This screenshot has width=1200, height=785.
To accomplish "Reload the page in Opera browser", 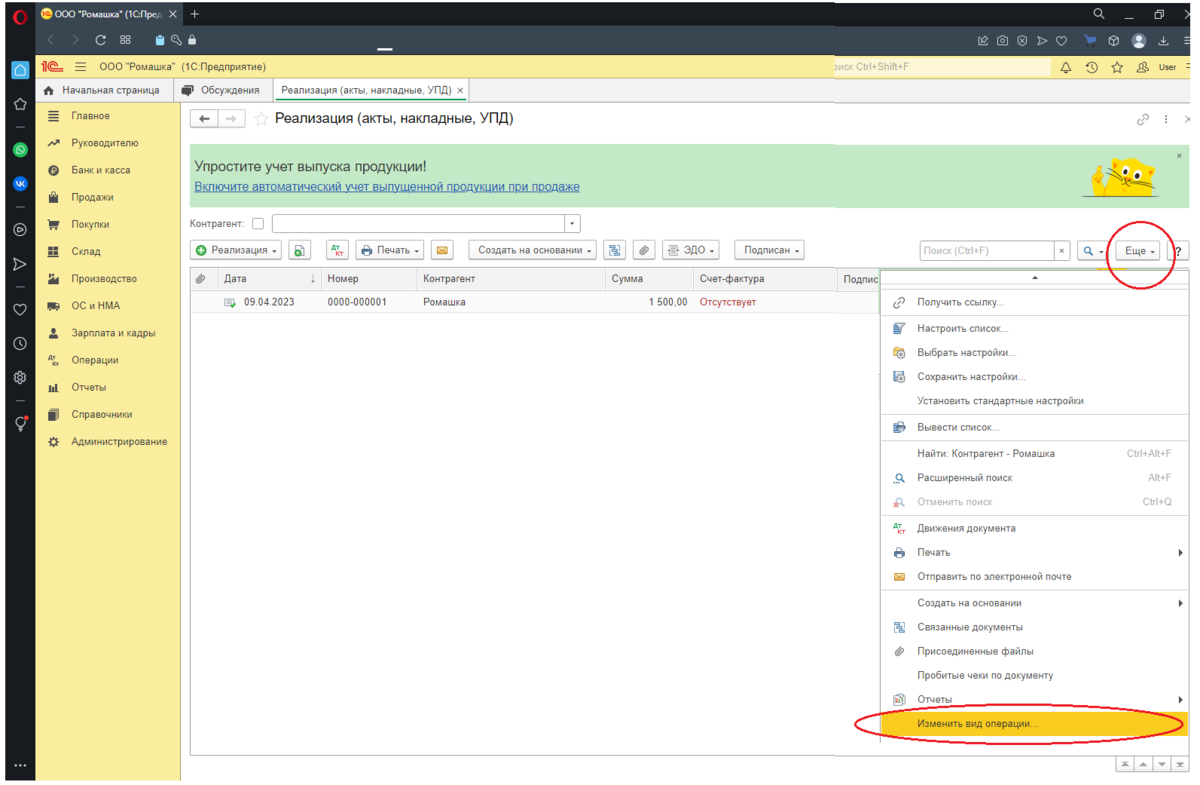I will 100,40.
